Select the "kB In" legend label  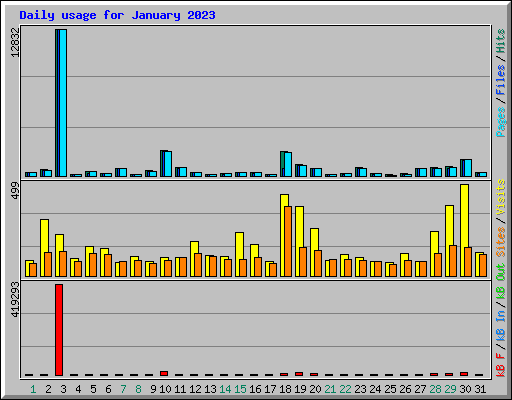[x=500, y=325]
